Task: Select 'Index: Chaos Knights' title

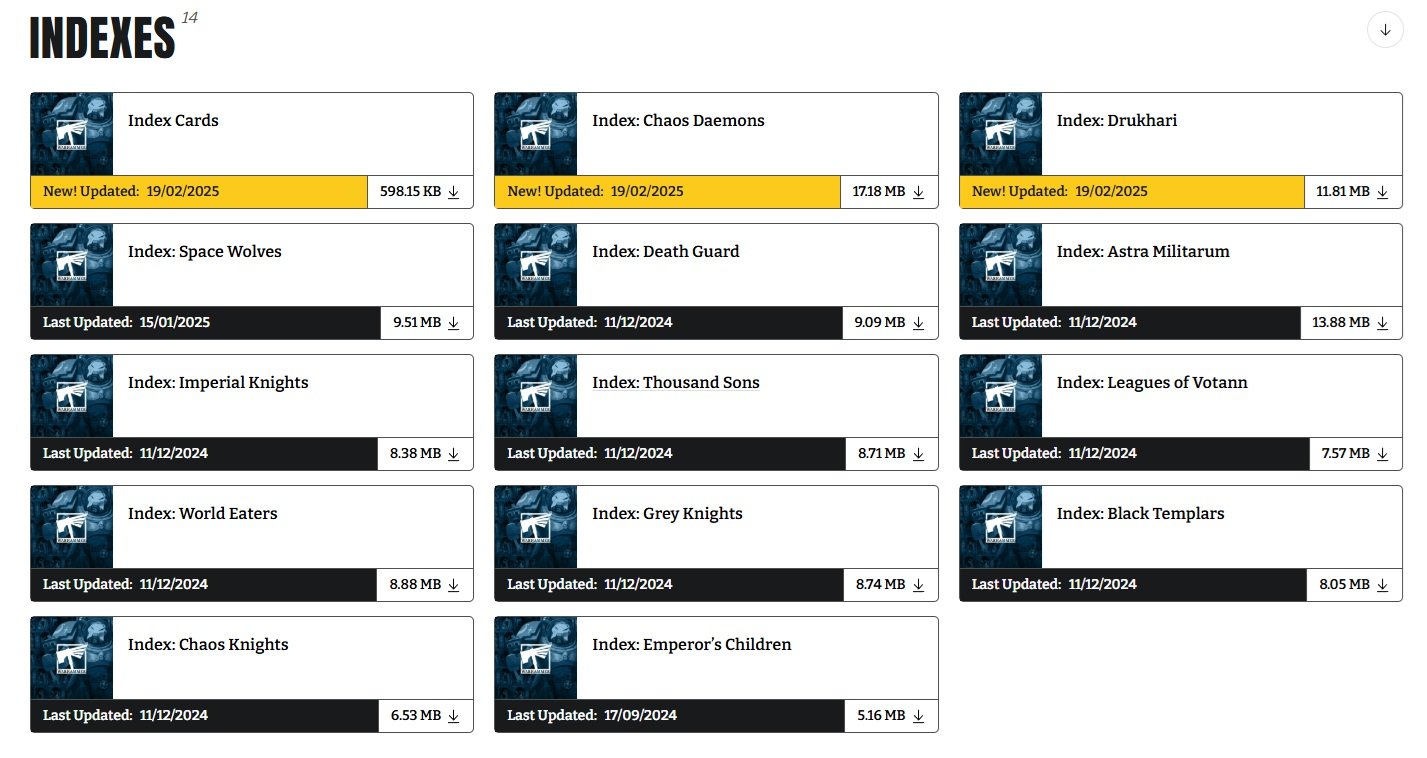Action: 208,645
